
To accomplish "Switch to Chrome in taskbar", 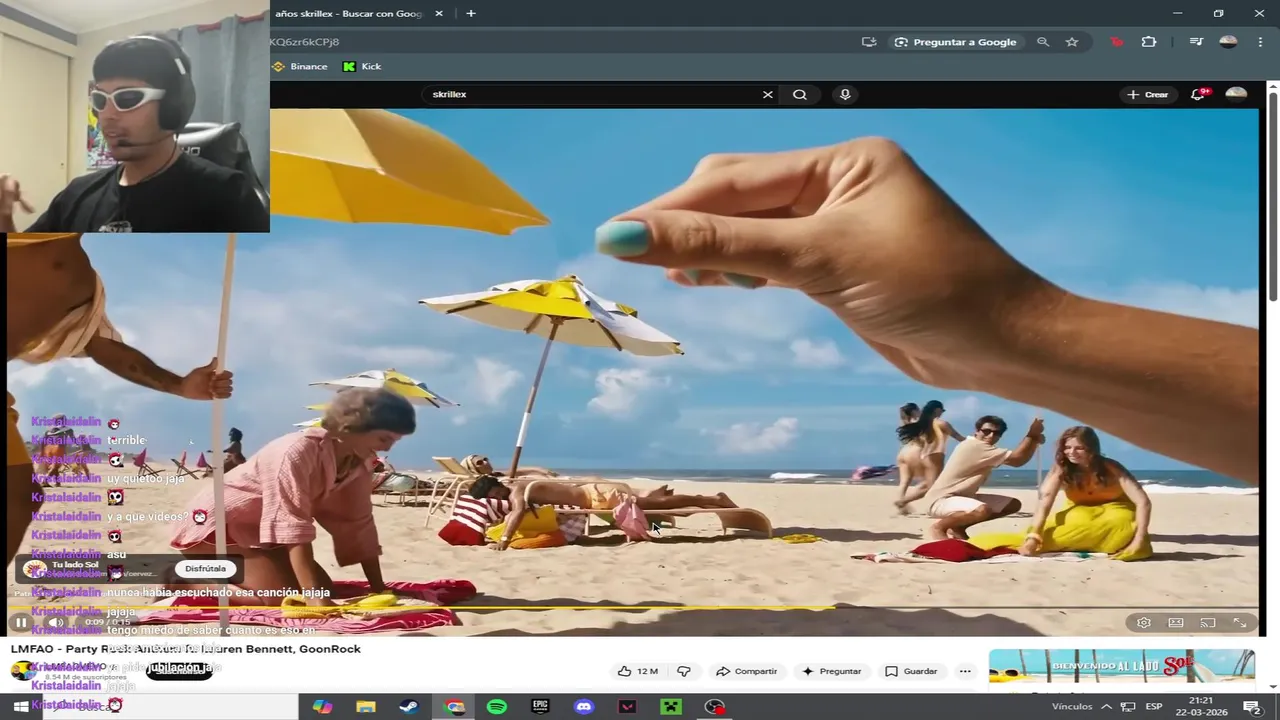I will [x=455, y=707].
